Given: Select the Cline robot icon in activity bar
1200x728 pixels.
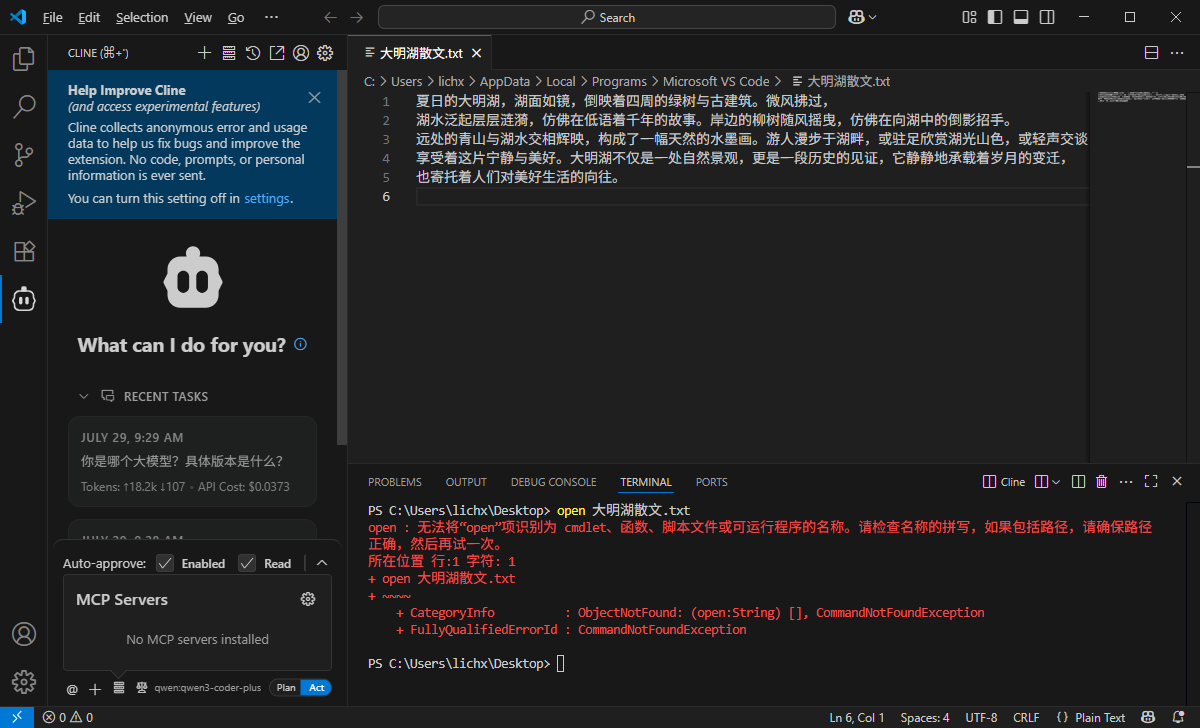Looking at the screenshot, I should pyautogui.click(x=23, y=299).
